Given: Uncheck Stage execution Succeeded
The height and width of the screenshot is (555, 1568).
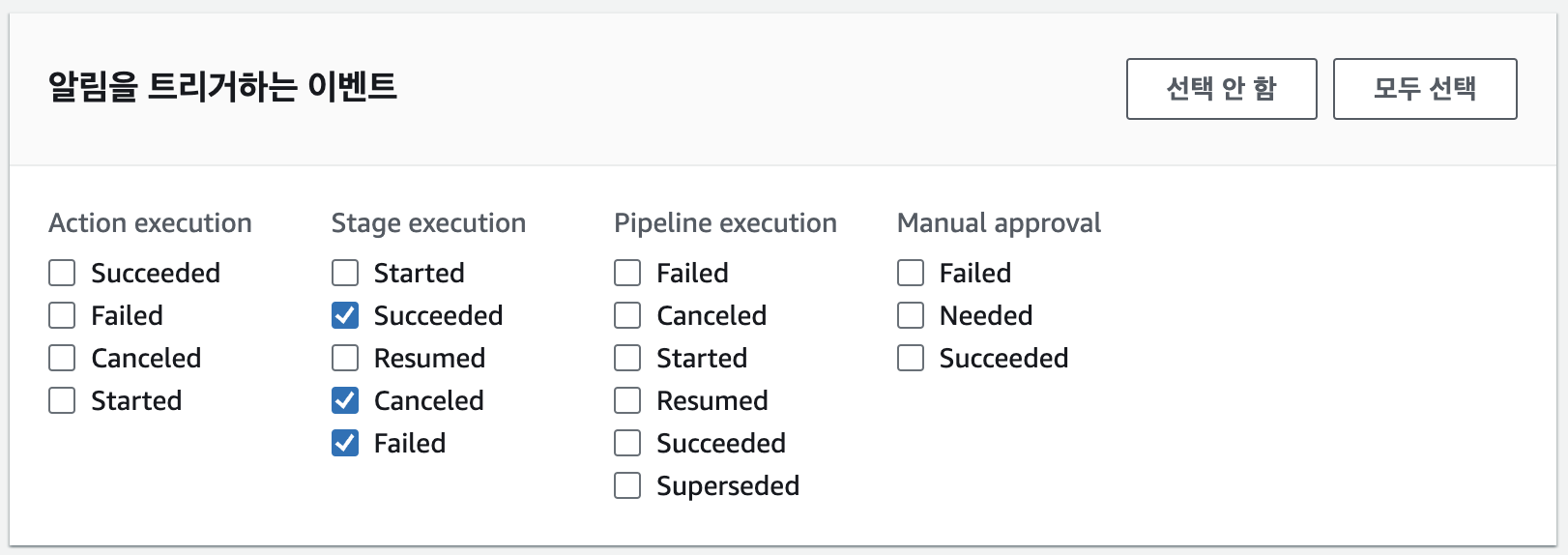Looking at the screenshot, I should coord(345,316).
